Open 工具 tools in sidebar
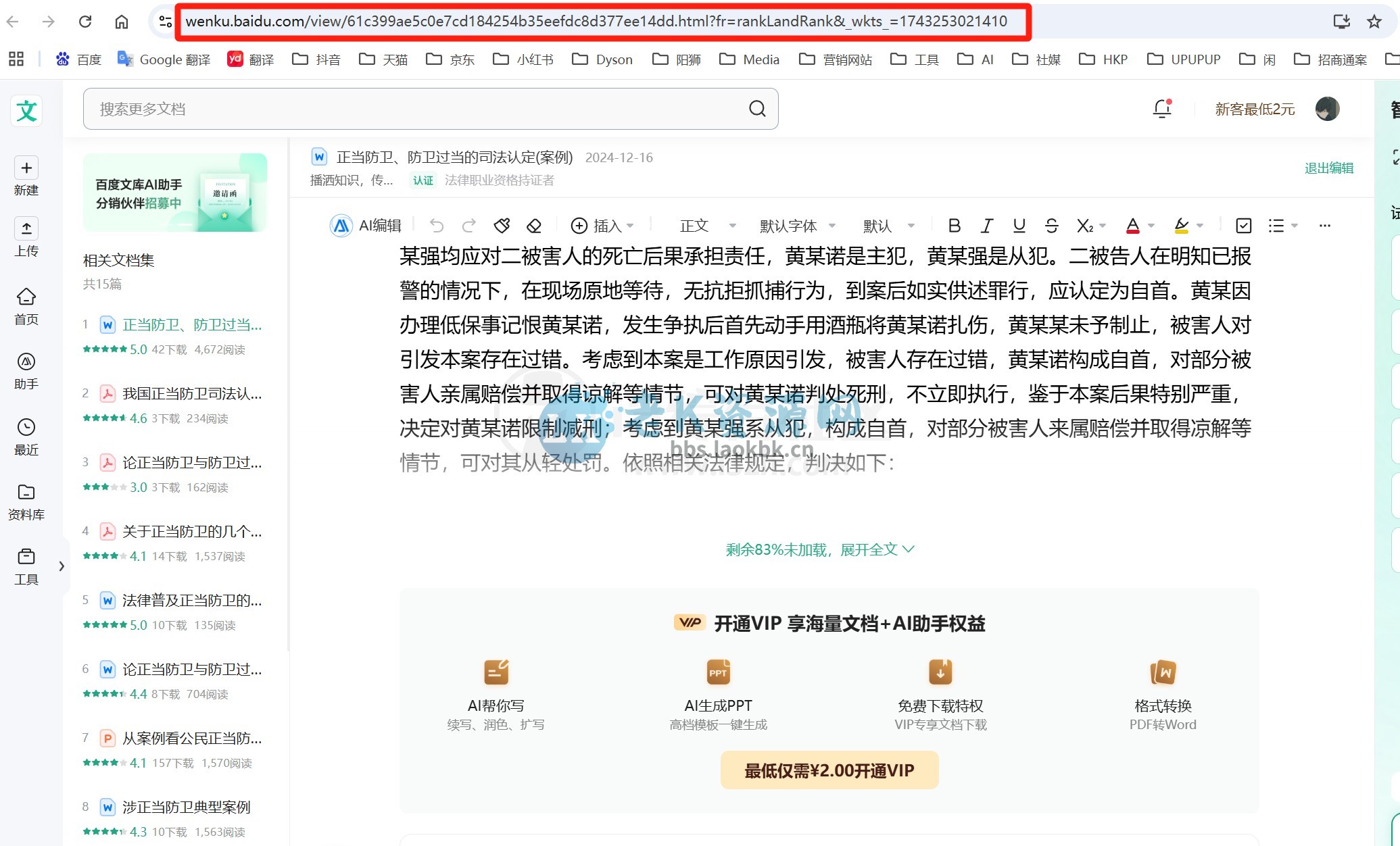The height and width of the screenshot is (846, 1400). click(x=26, y=567)
